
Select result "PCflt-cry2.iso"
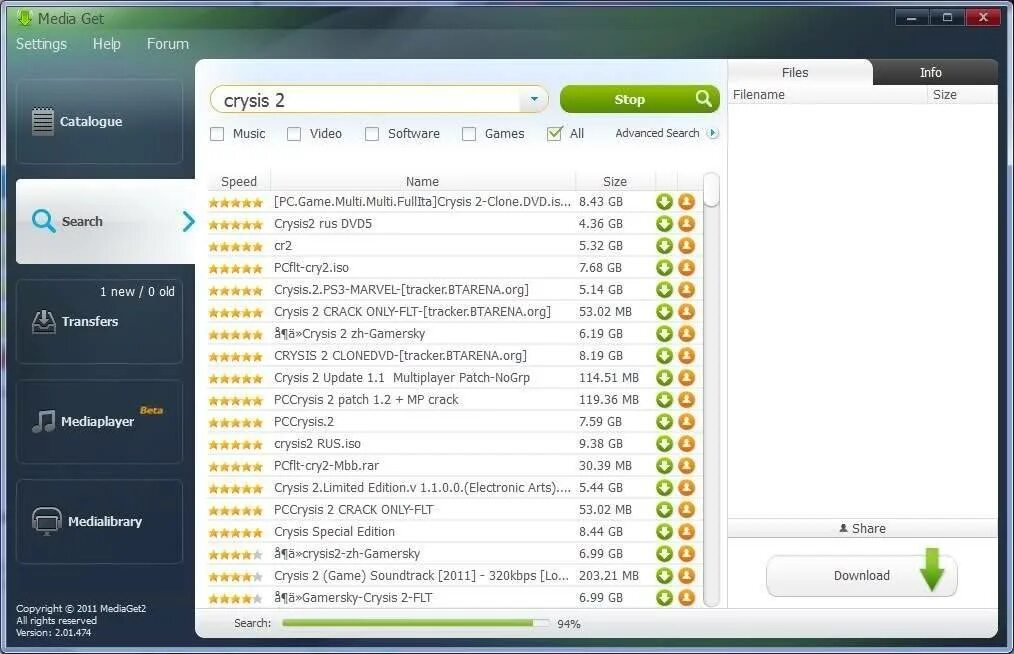311,268
